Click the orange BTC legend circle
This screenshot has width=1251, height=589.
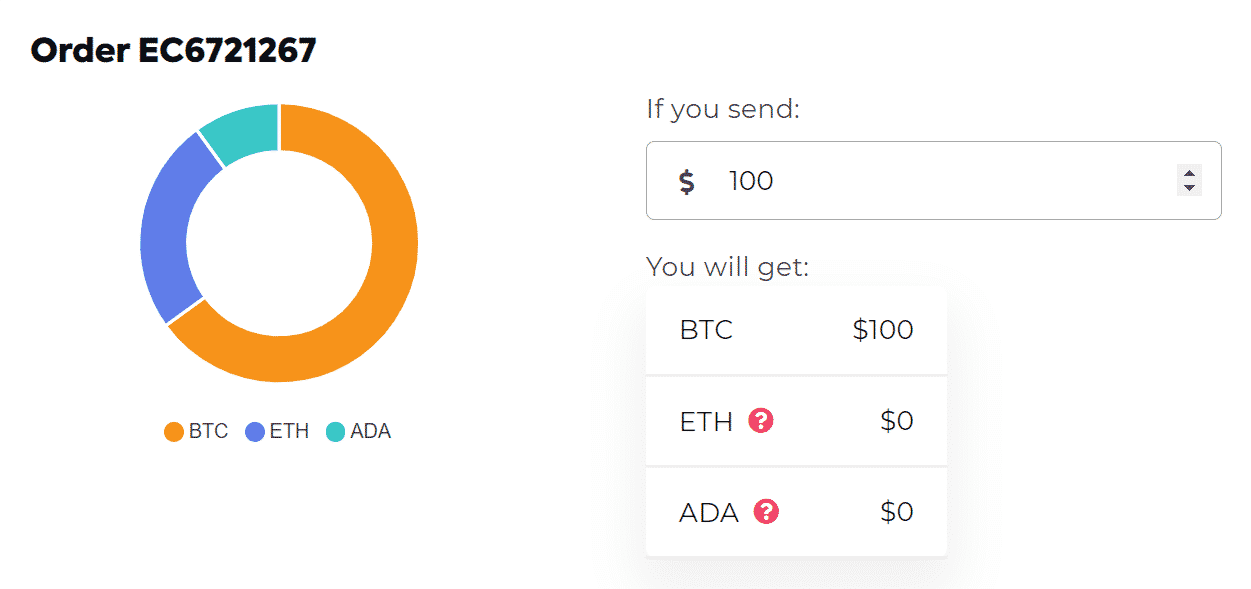pos(173,432)
